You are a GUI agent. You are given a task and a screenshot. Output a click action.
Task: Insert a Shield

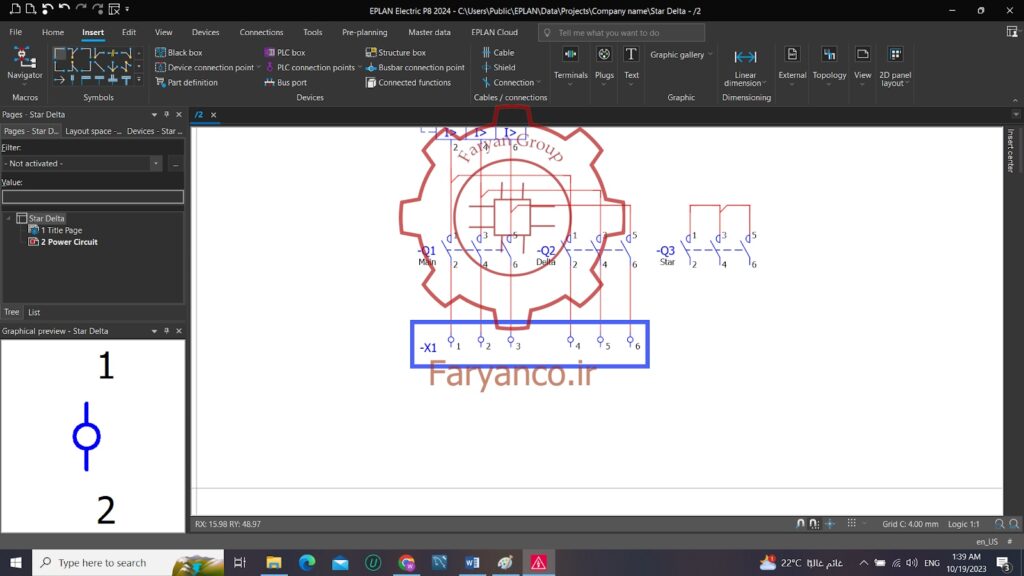(498, 67)
